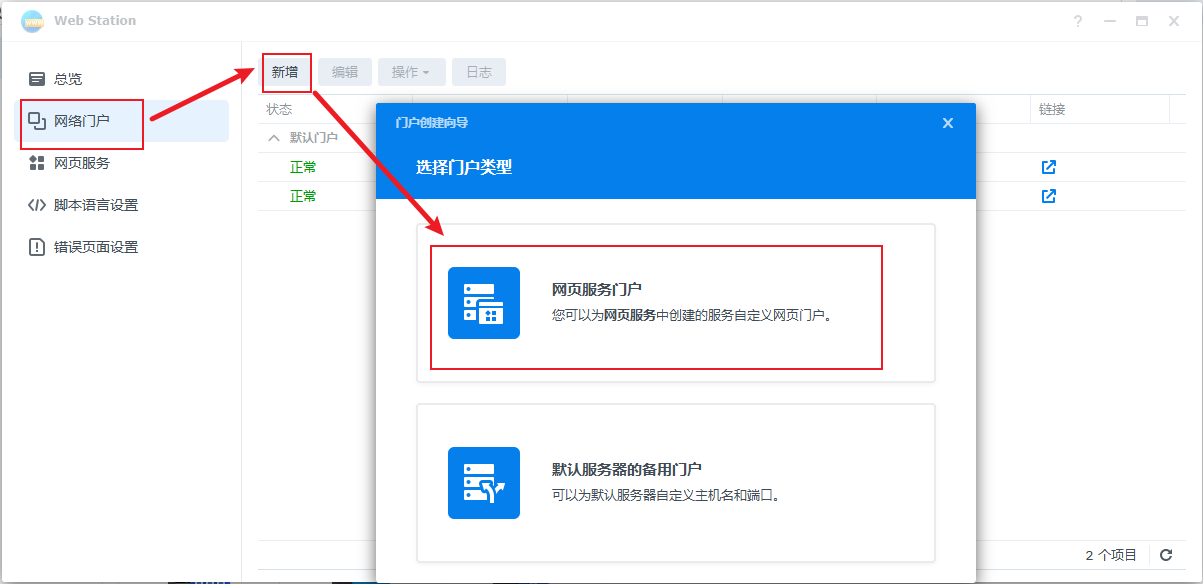Choose the 网页服务门户 option card
1203x584 pixels.
pyautogui.click(x=676, y=303)
